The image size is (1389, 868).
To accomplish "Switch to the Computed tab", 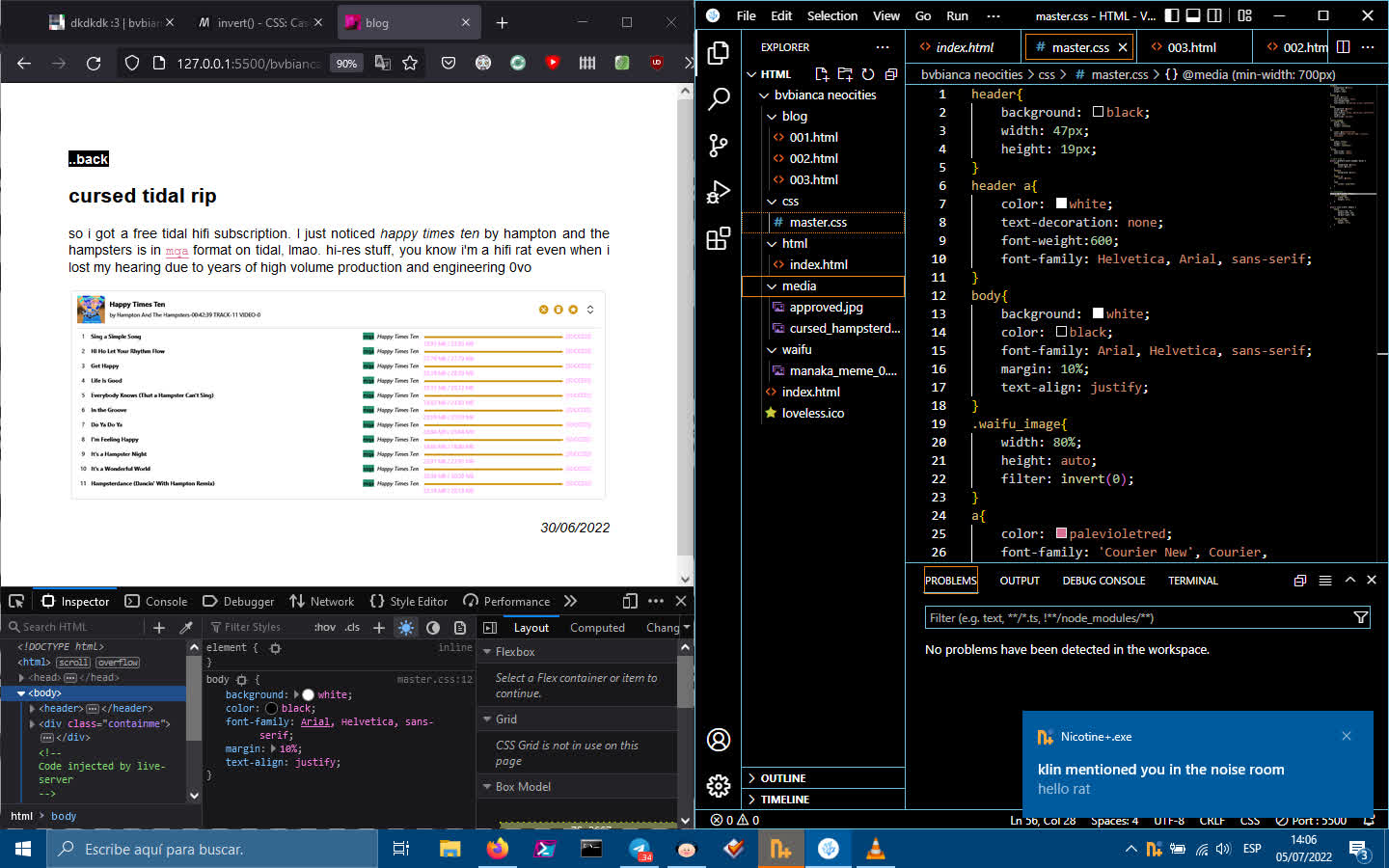I will pyautogui.click(x=597, y=627).
